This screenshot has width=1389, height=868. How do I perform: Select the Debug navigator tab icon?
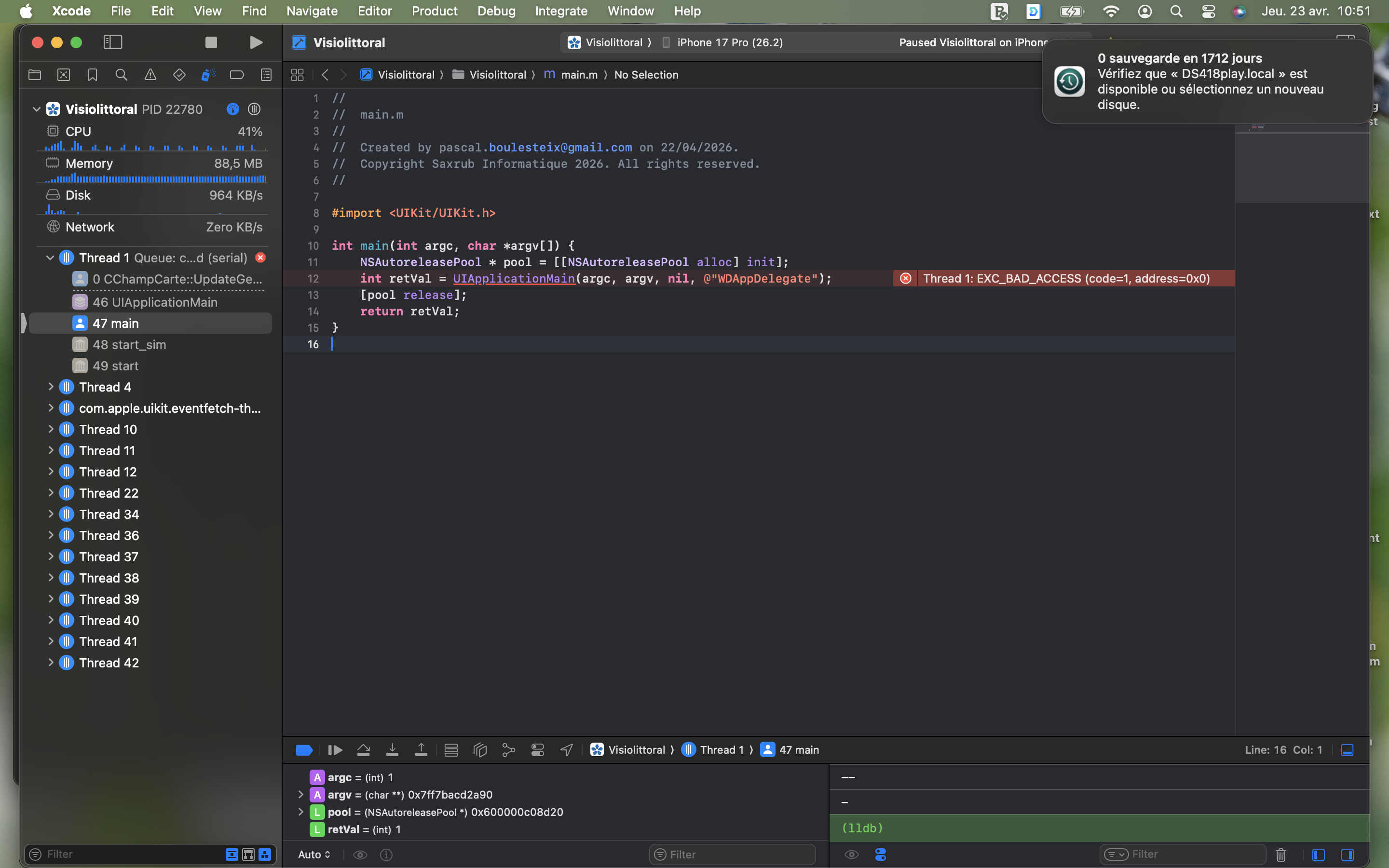(x=208, y=75)
